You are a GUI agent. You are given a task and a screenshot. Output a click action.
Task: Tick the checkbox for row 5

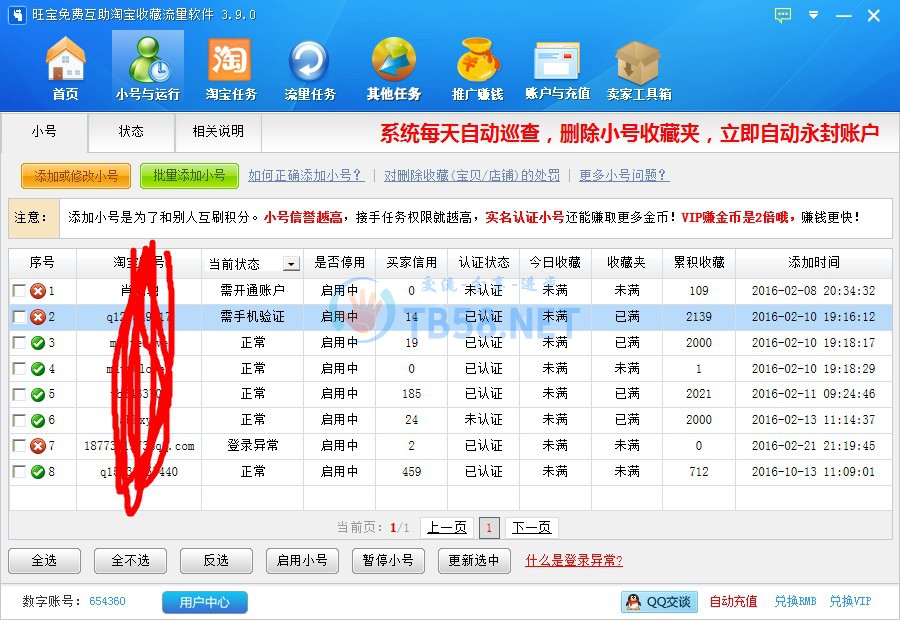19,394
